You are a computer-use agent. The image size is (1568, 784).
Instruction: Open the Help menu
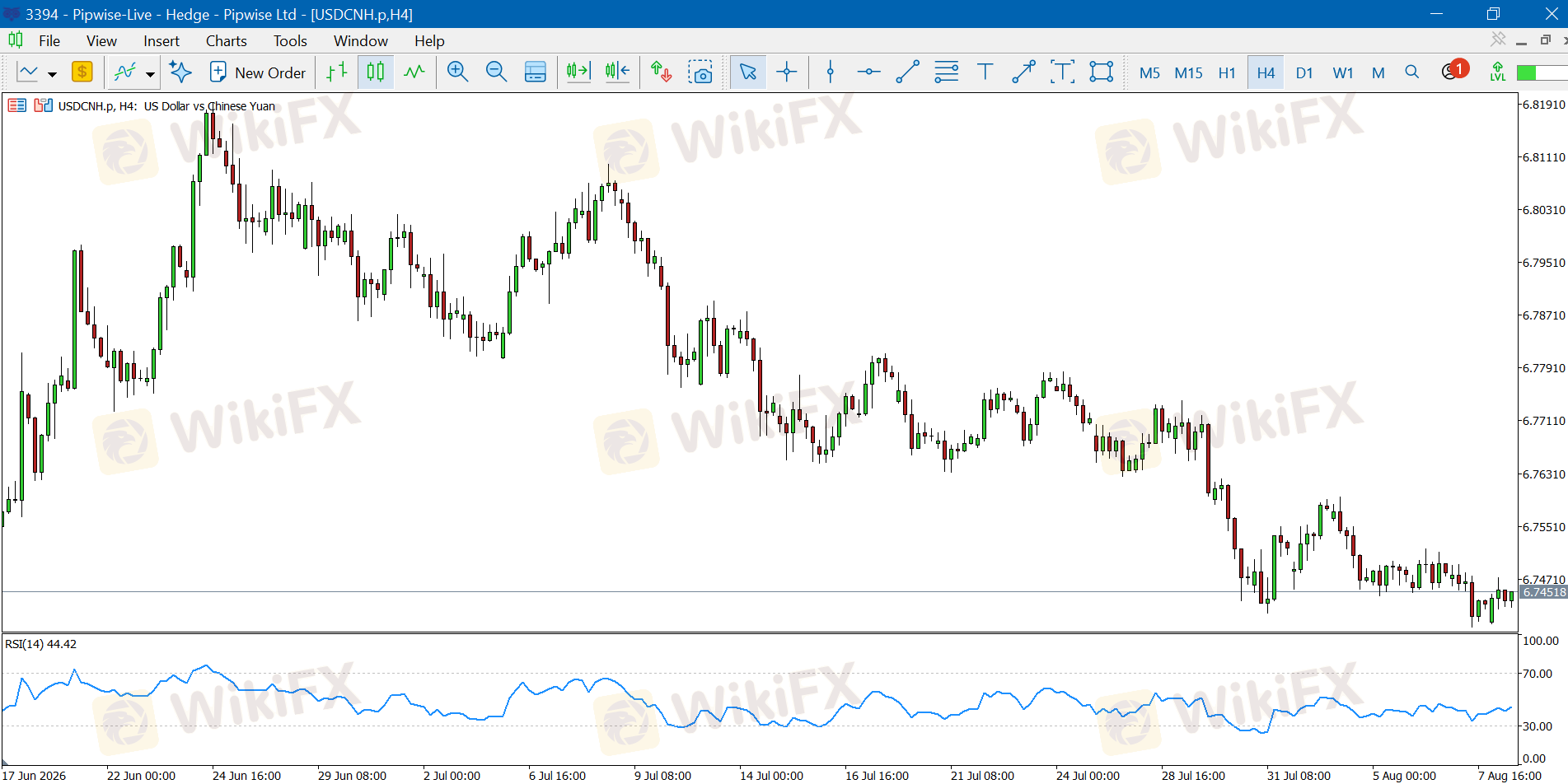[x=429, y=41]
